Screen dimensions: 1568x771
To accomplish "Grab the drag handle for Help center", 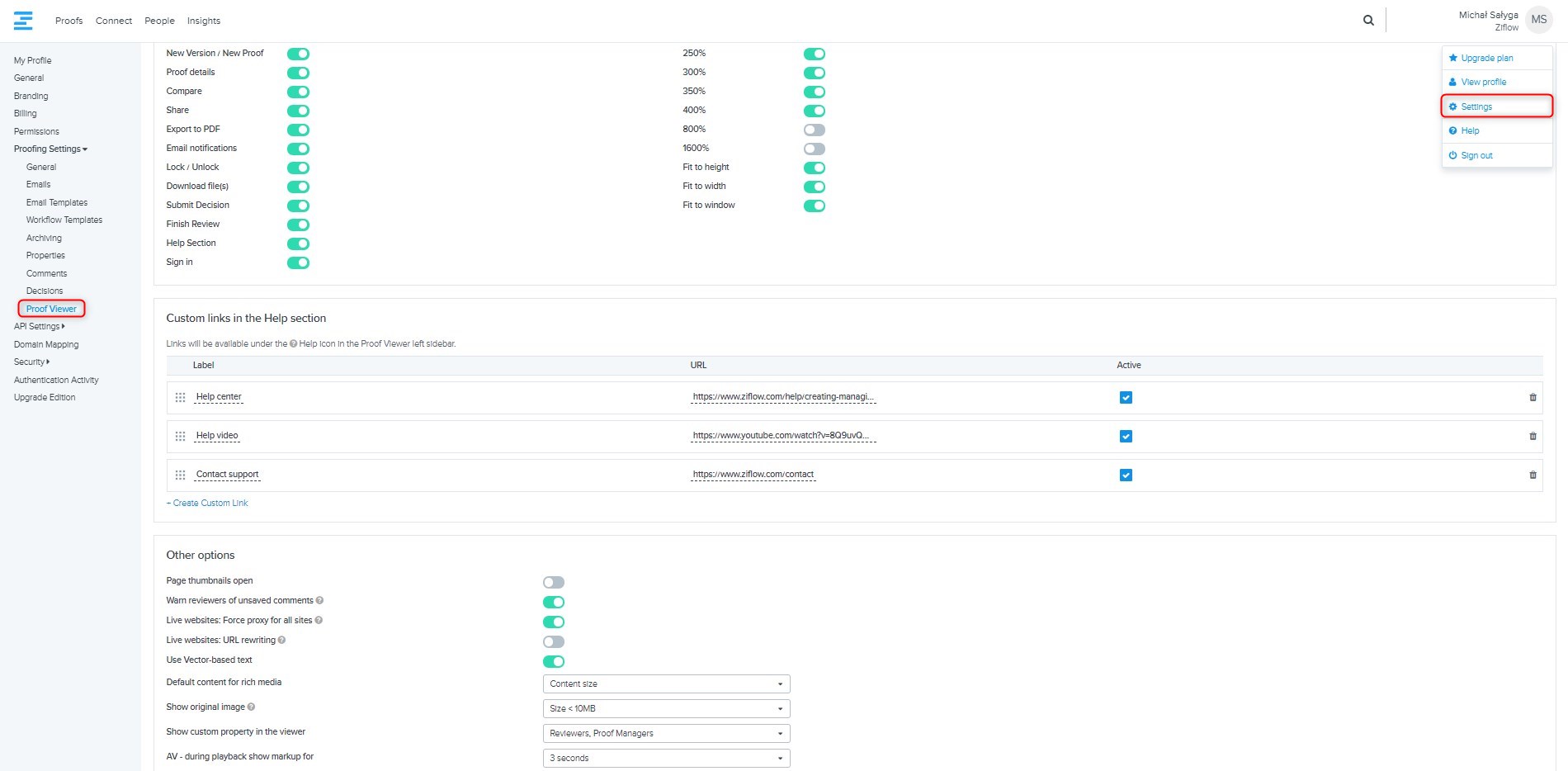I will tap(180, 398).
